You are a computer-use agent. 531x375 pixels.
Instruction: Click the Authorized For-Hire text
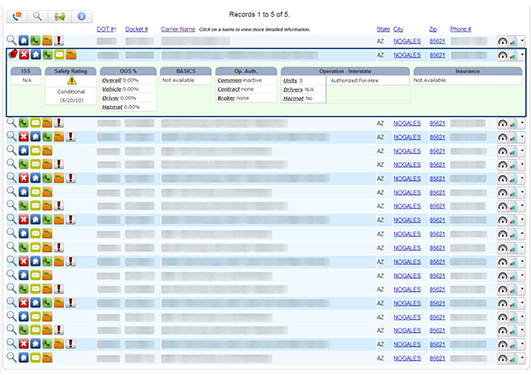(355, 81)
